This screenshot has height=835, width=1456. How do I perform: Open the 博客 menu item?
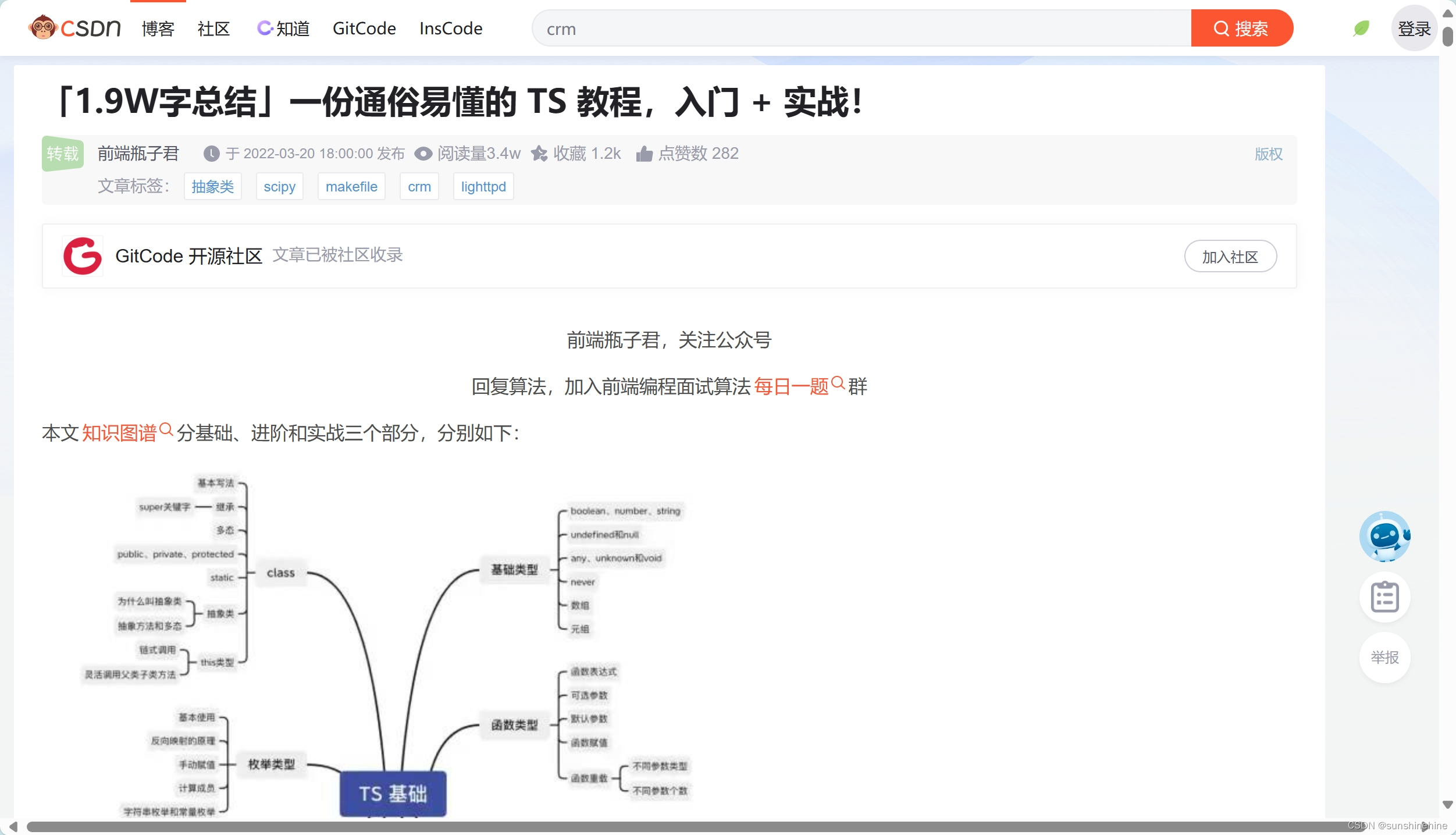pyautogui.click(x=158, y=29)
